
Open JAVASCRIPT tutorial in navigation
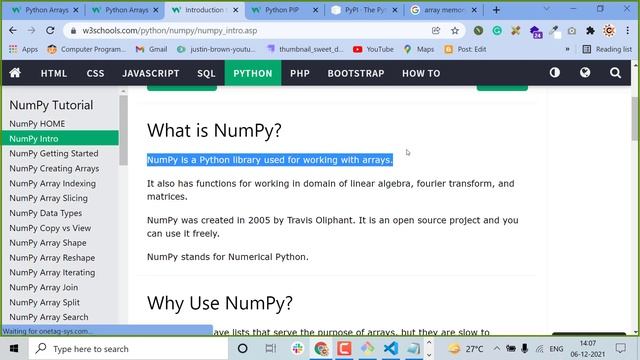[x=151, y=73]
